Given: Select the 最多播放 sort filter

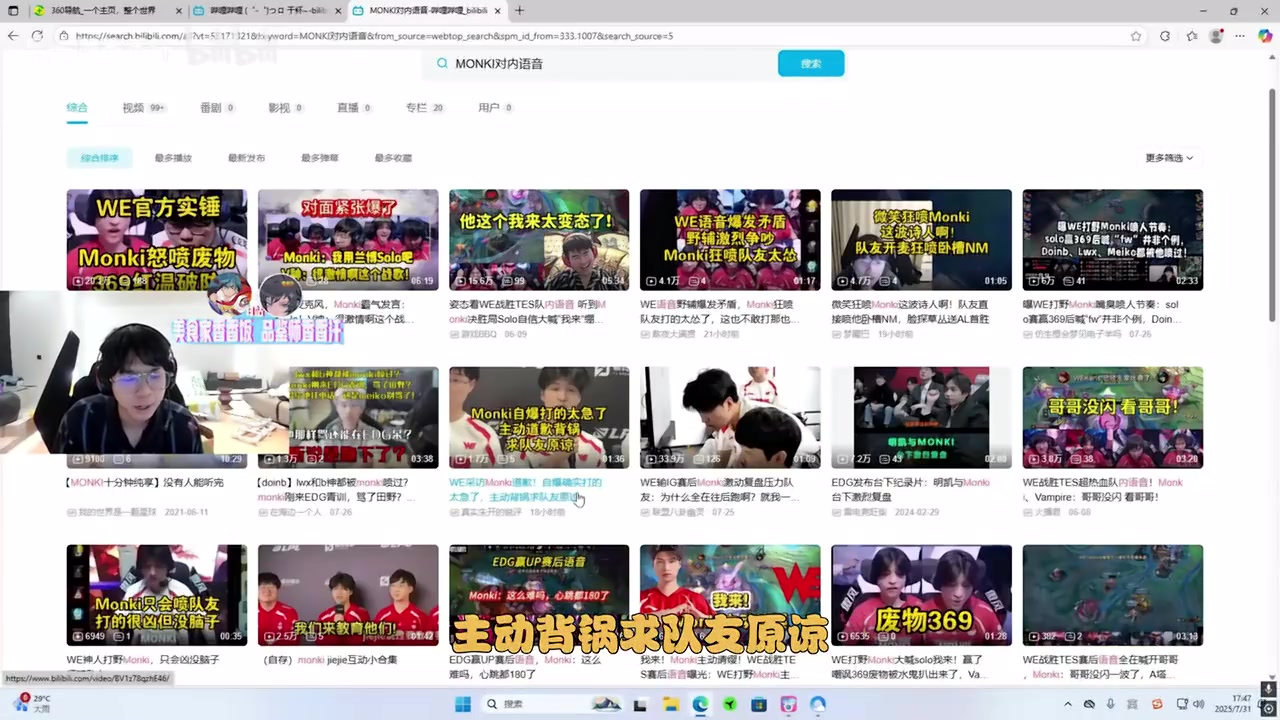Looking at the screenshot, I should pyautogui.click(x=172, y=157).
